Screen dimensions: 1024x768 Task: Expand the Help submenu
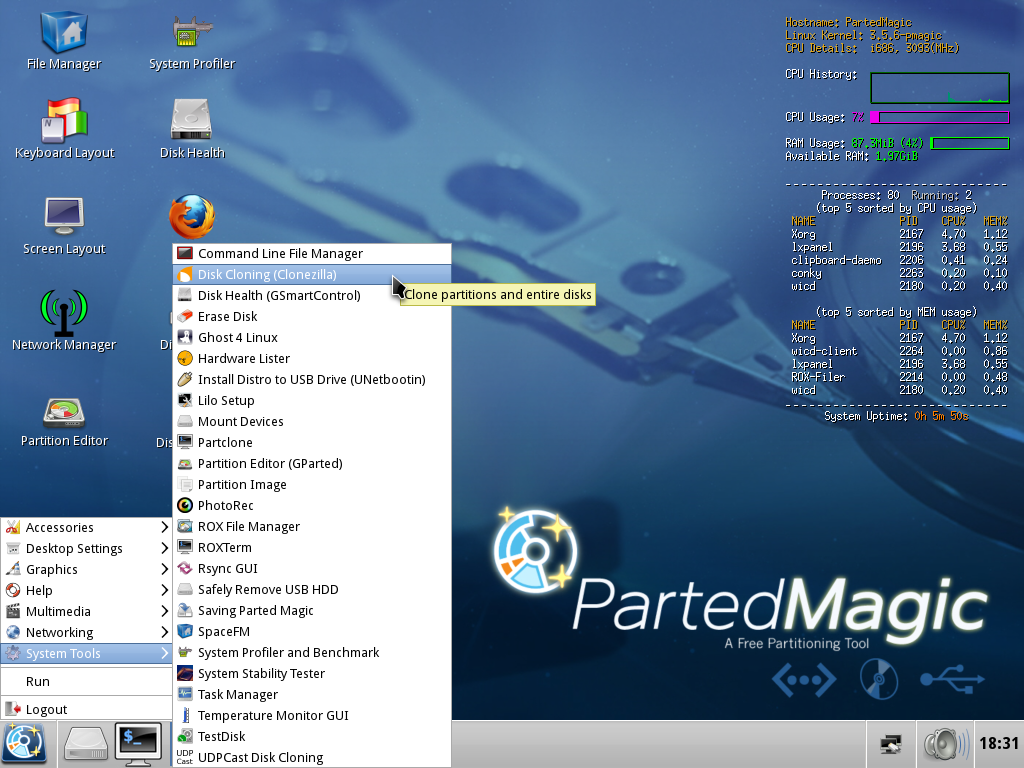[x=86, y=590]
